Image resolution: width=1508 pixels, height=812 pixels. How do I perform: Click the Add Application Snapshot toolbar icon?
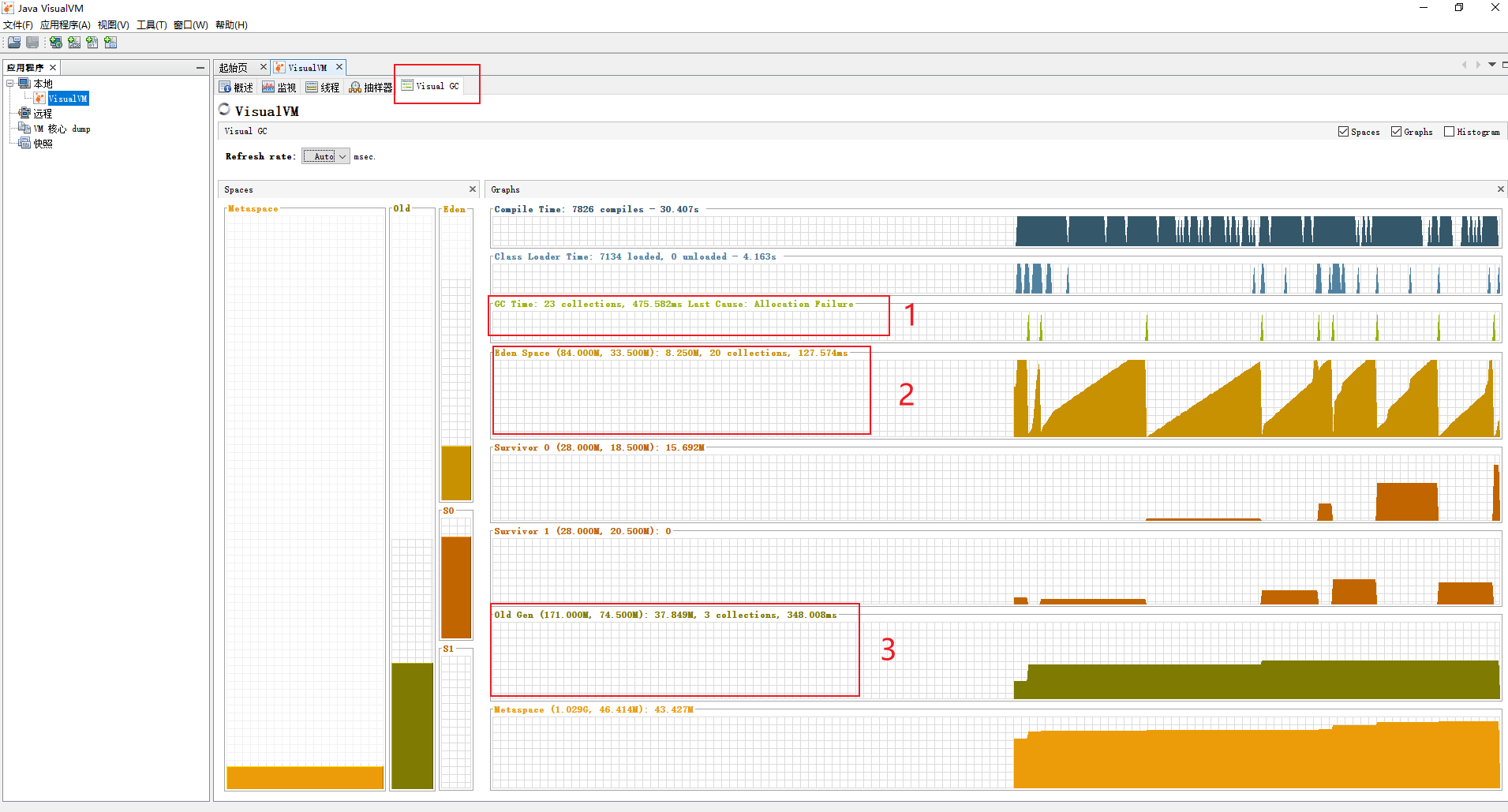click(x=110, y=43)
